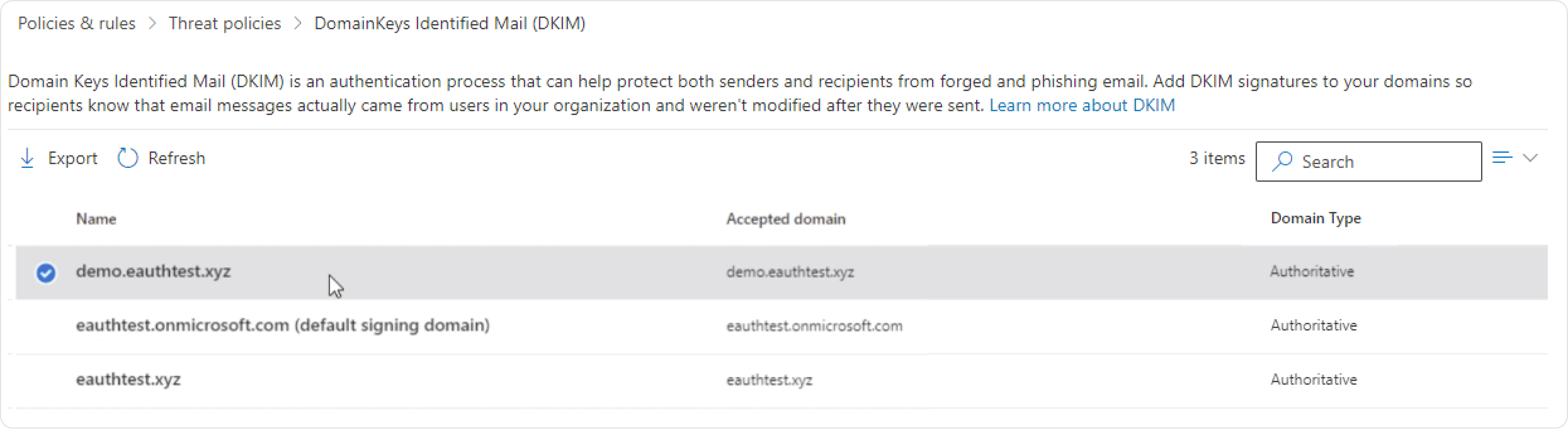Select the eauthtest.xyz row checkbox
1568x429 pixels.
point(46,380)
